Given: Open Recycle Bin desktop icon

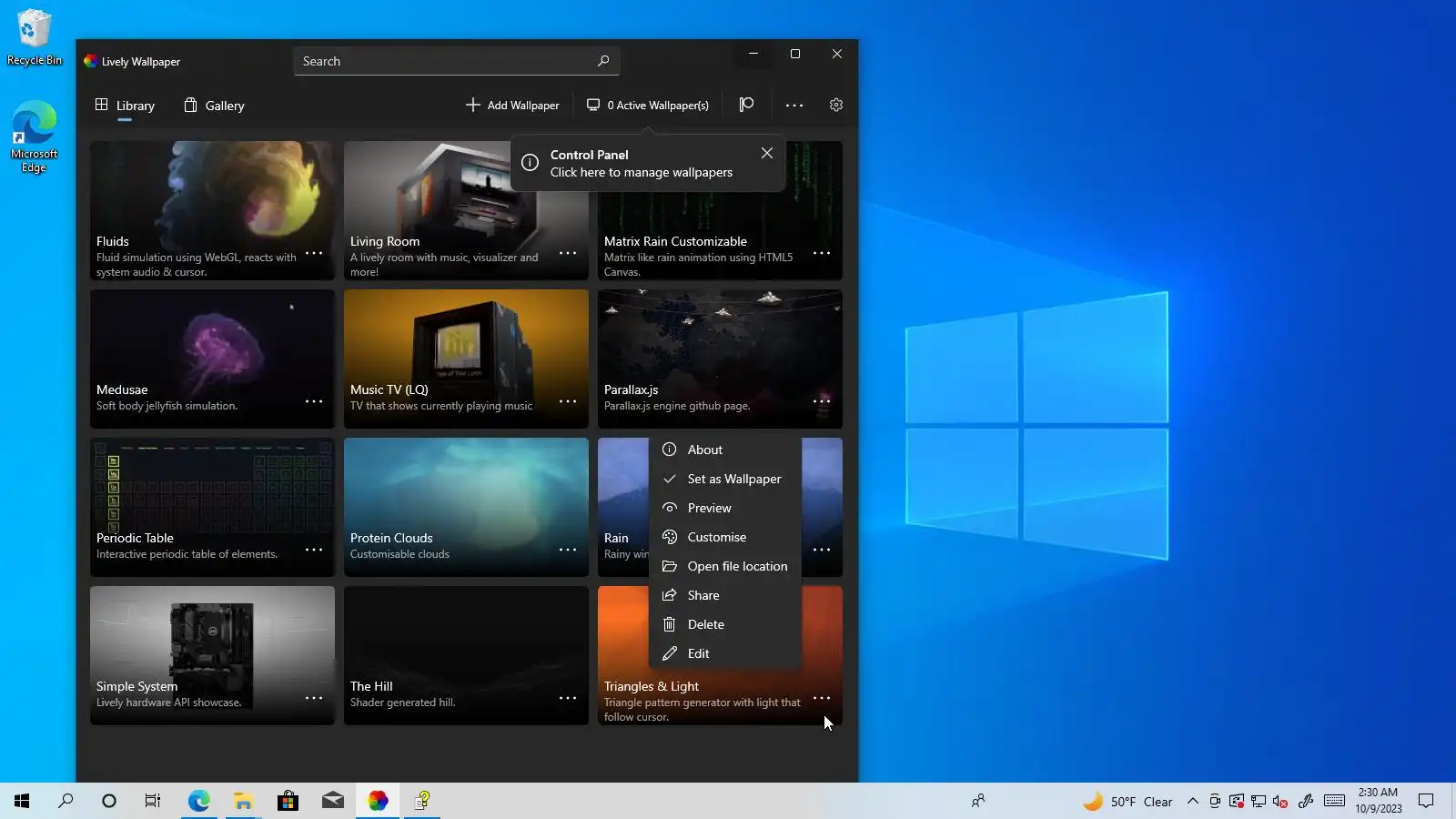Looking at the screenshot, I should tap(34, 36).
